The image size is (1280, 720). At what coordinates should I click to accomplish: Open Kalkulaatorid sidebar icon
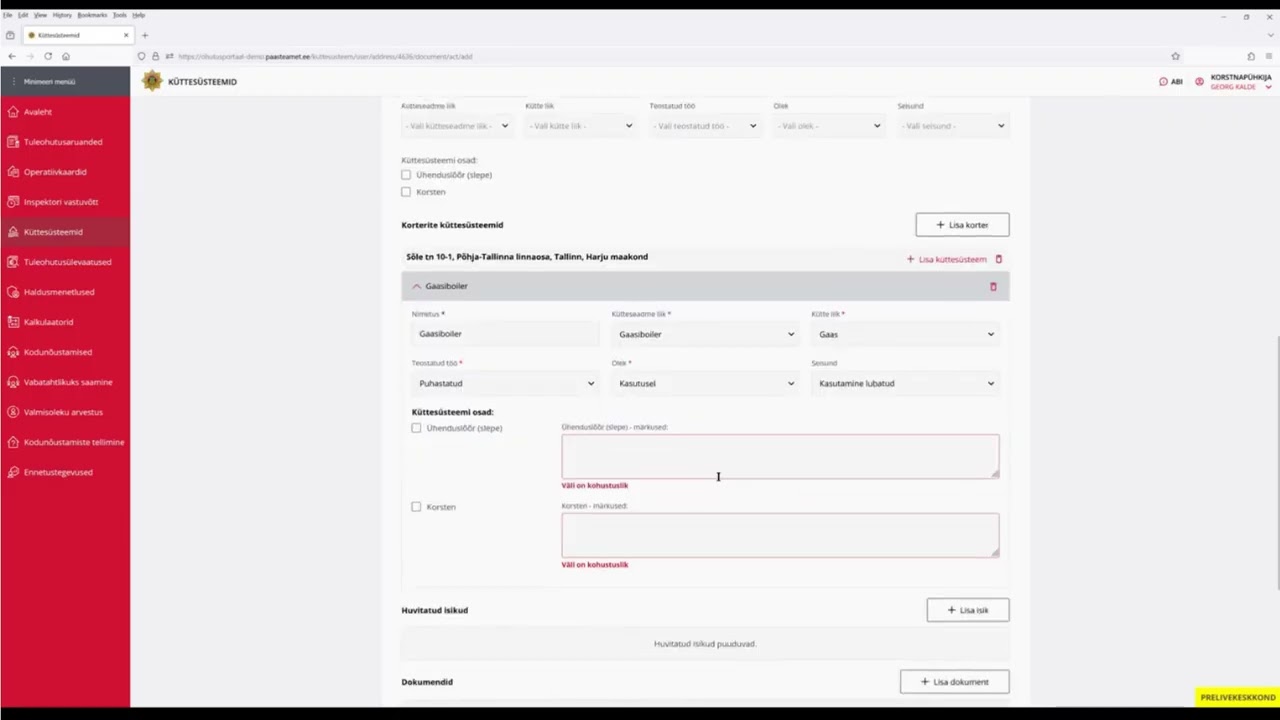click(13, 322)
